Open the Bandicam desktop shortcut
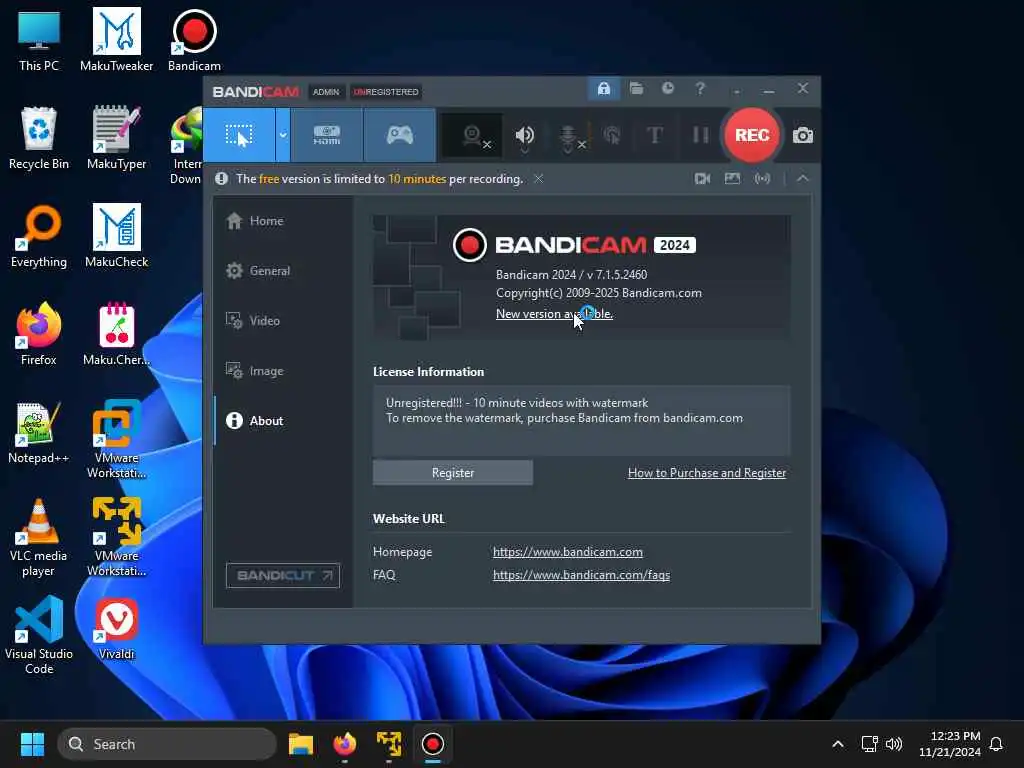 pos(194,40)
